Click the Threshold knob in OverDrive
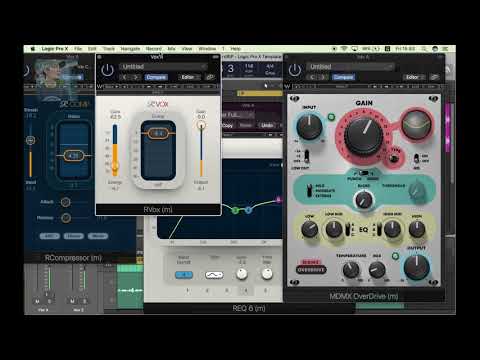The height and width of the screenshot is (360, 480). point(417,192)
